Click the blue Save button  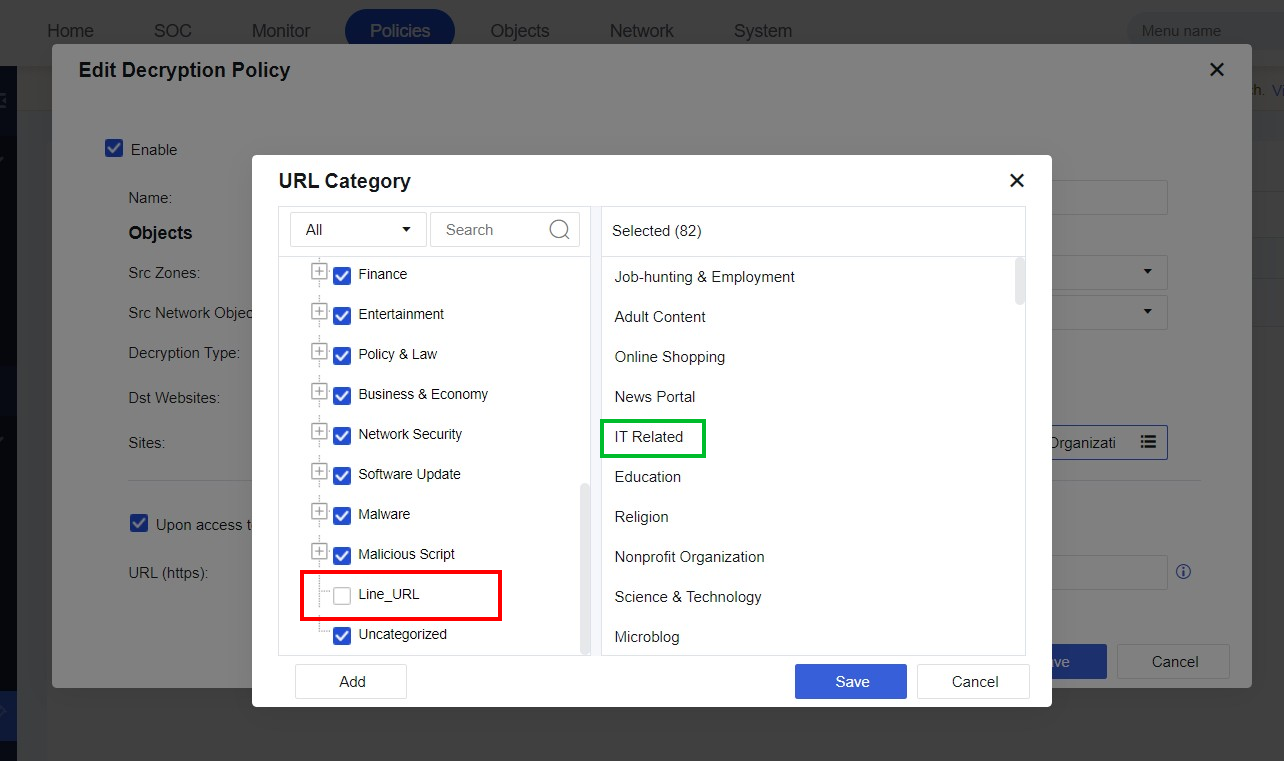[x=851, y=681]
